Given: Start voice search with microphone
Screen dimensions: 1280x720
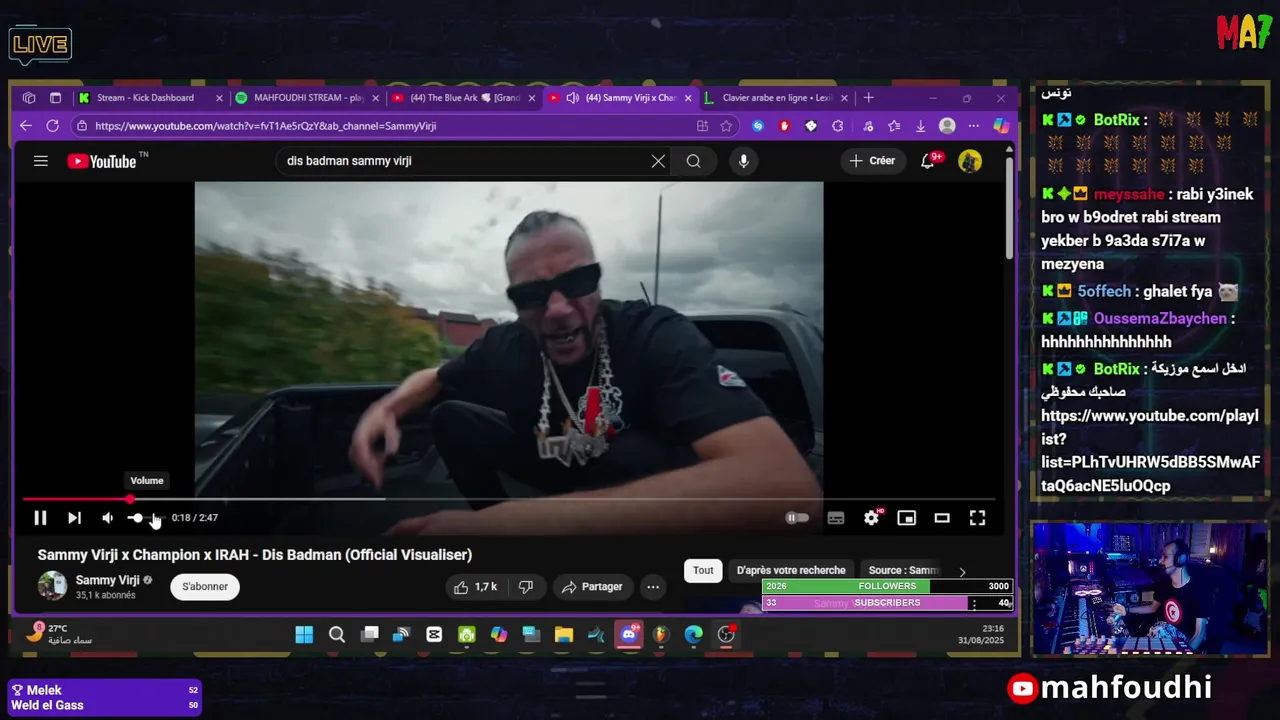Looking at the screenshot, I should (x=743, y=161).
